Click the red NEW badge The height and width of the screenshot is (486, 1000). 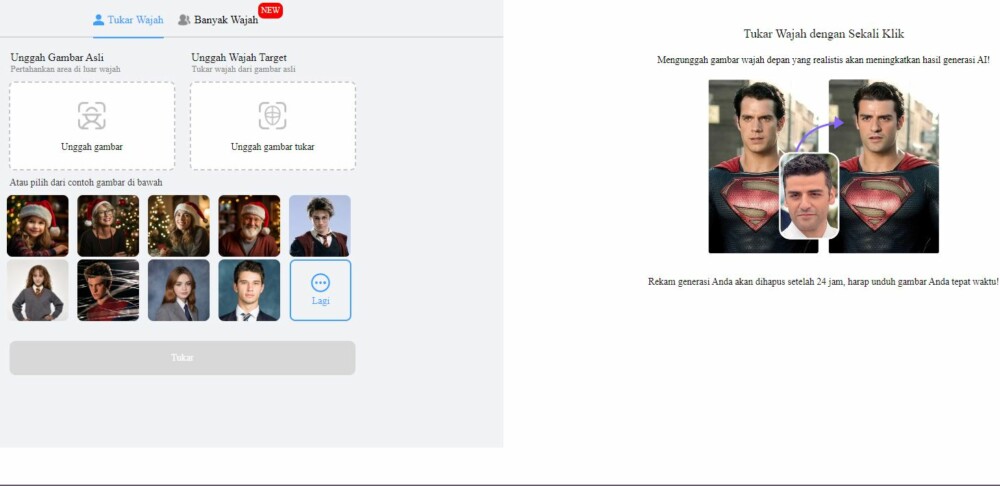pos(270,10)
